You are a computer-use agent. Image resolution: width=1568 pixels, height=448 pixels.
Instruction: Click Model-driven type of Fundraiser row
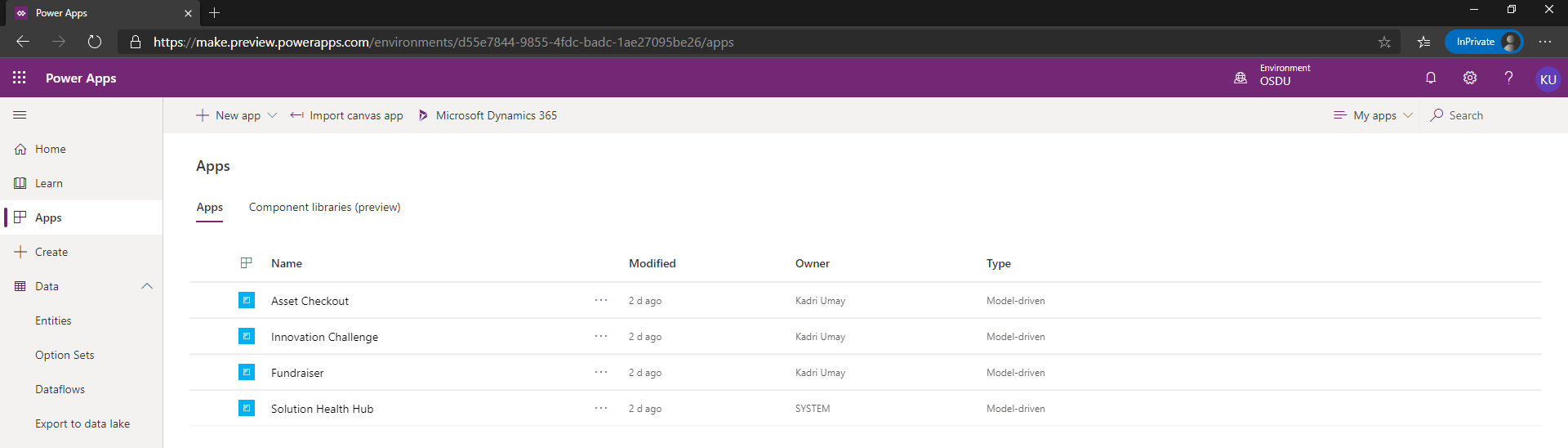(x=1015, y=373)
